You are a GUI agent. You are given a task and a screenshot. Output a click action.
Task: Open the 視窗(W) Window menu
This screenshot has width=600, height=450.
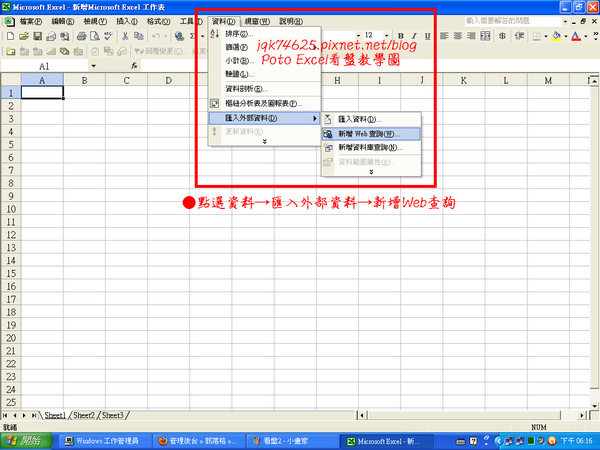tap(257, 21)
